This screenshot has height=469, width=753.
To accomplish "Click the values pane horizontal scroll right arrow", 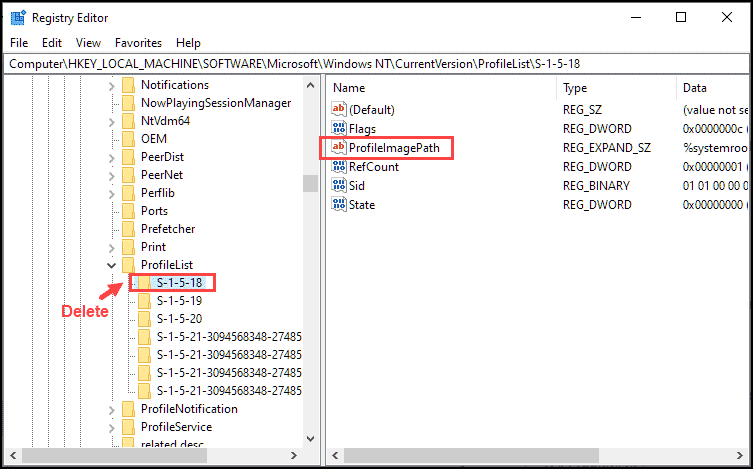I will tap(740, 455).
